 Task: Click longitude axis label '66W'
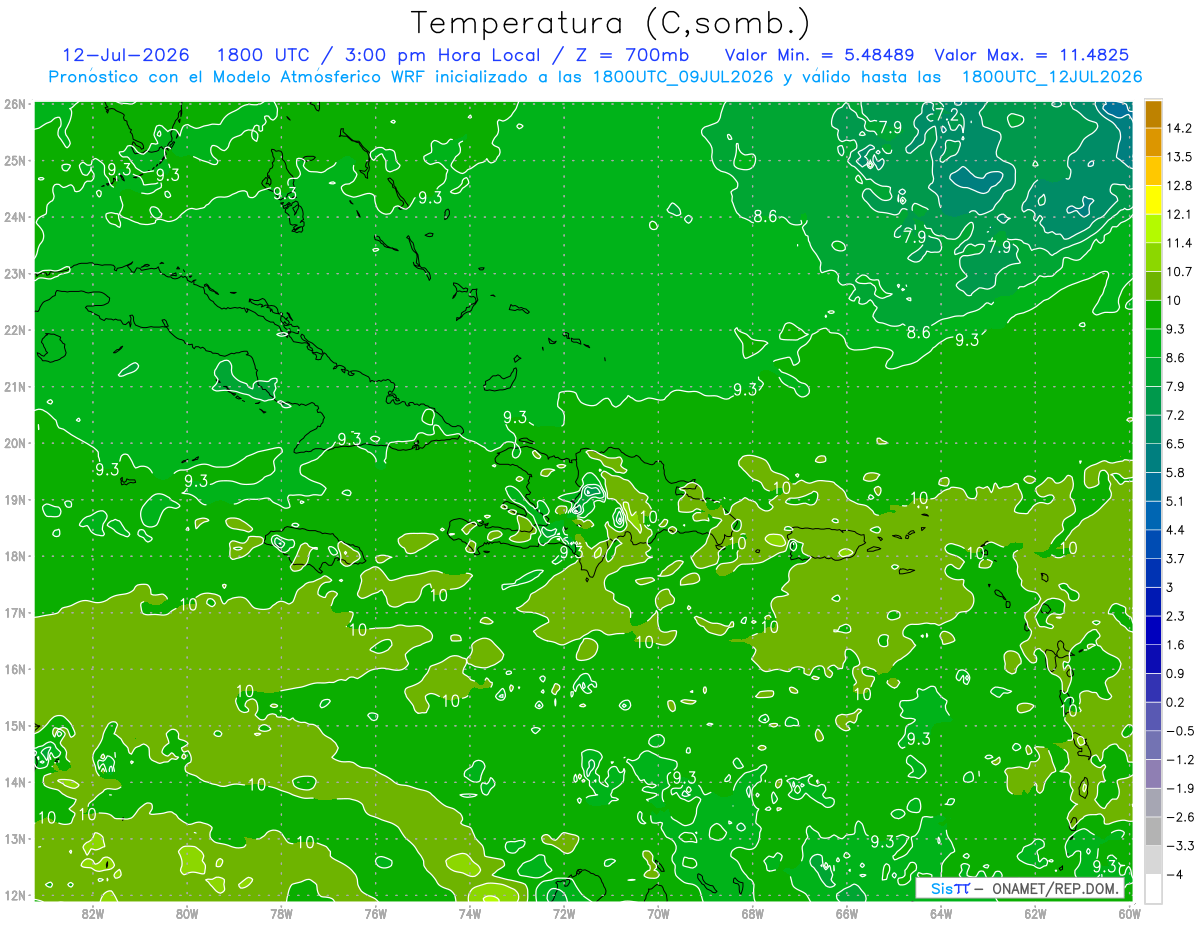847,913
